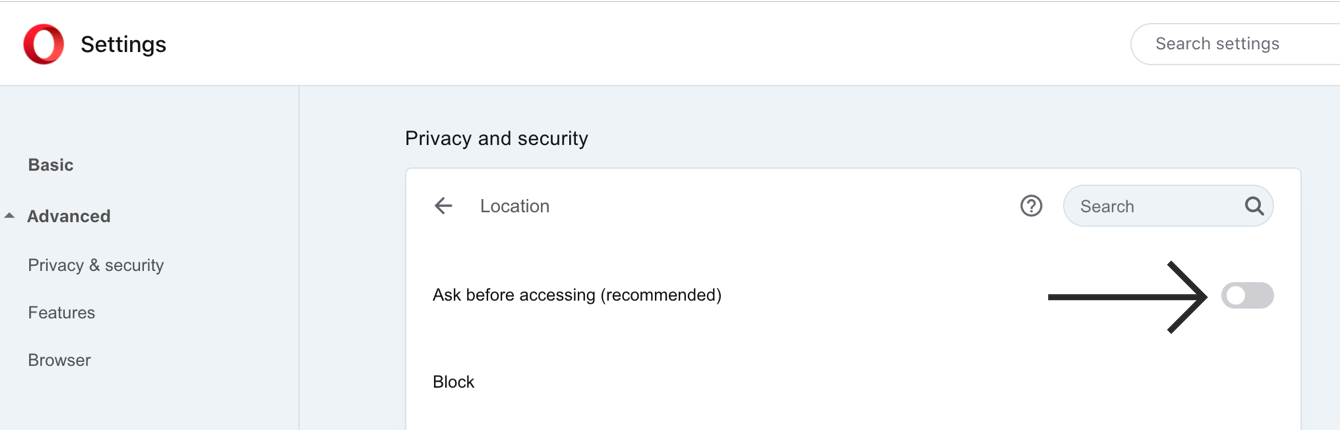Collapse the Advanced section triangle
The image size is (1340, 430).
(9, 216)
